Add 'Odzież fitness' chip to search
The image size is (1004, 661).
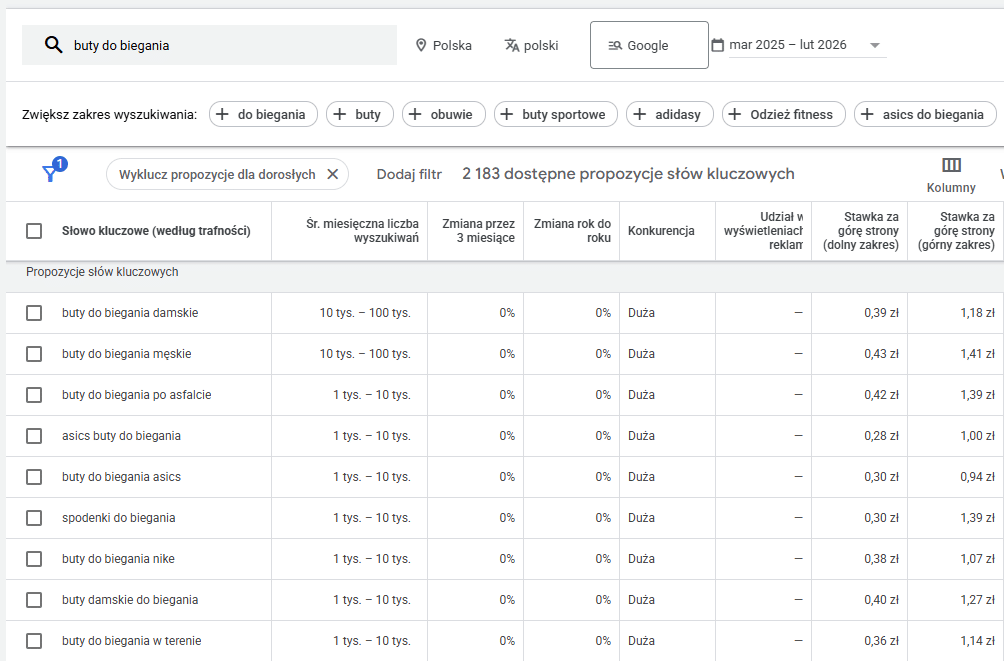[784, 115]
